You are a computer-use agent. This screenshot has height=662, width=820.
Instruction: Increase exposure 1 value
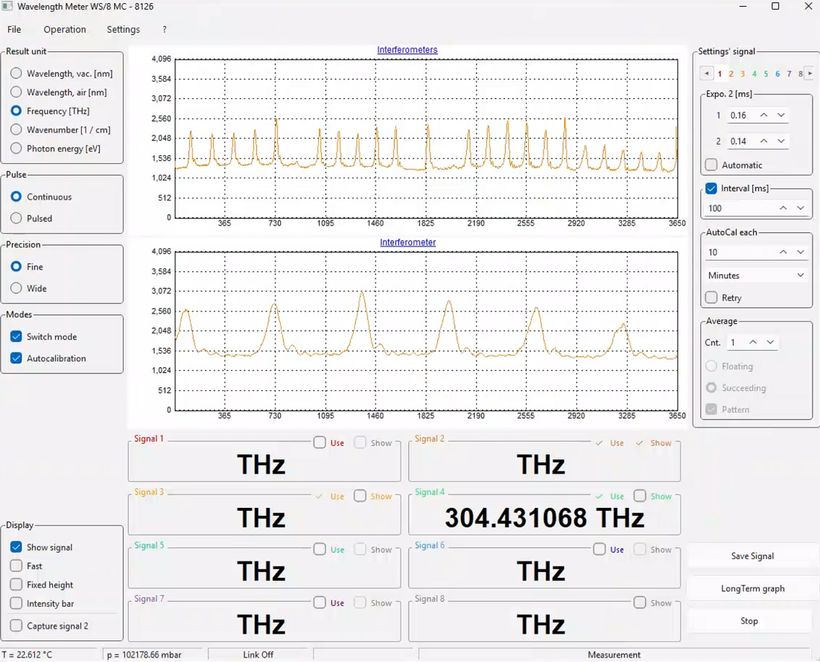pyautogui.click(x=764, y=115)
